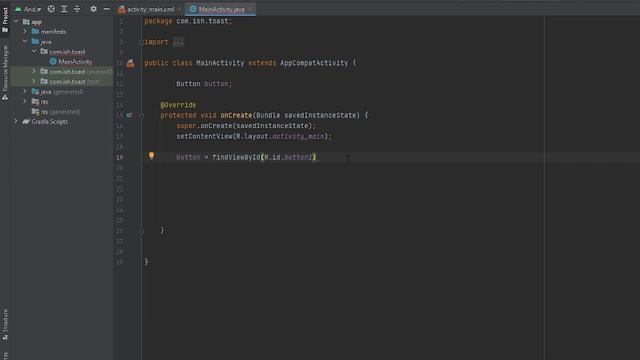640x360 pixels.
Task: Click override gutter icon beside onCreate
Action: pyautogui.click(x=129, y=115)
